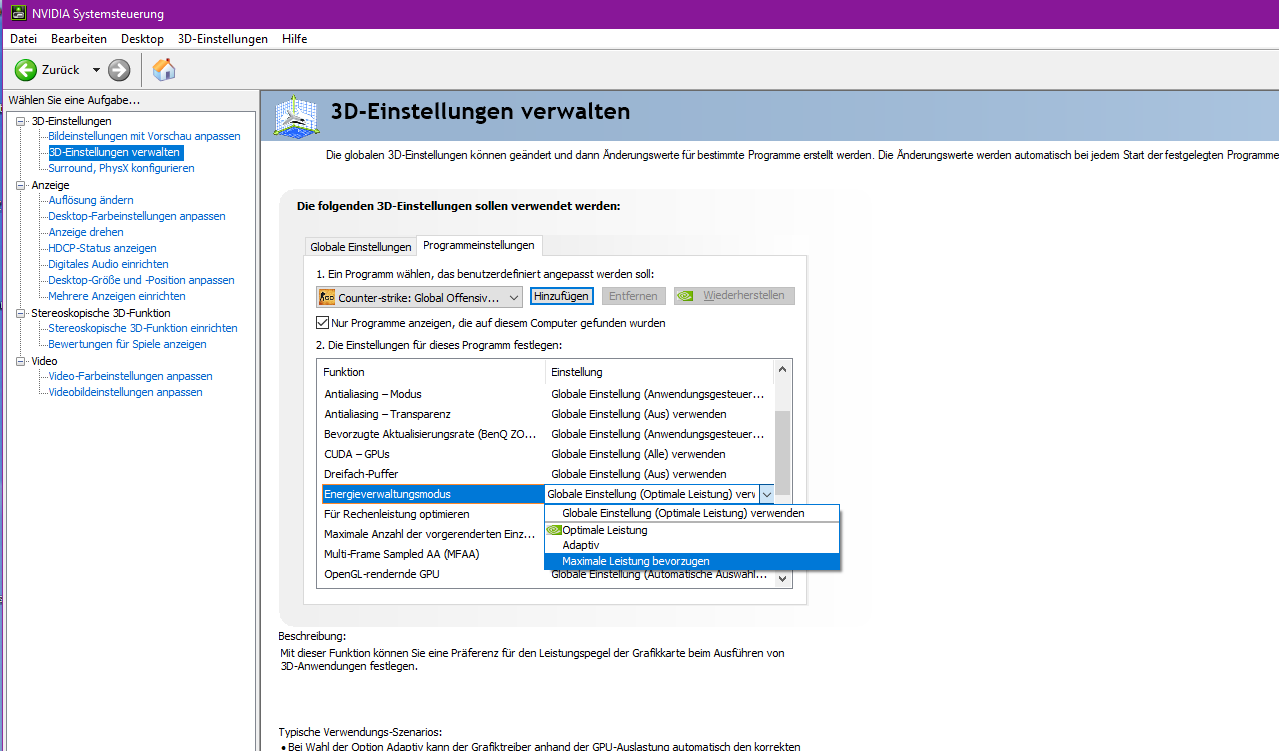The width and height of the screenshot is (1279, 751).
Task: Select the Dreifach-Puffer row
Action: pyautogui.click(x=545, y=474)
